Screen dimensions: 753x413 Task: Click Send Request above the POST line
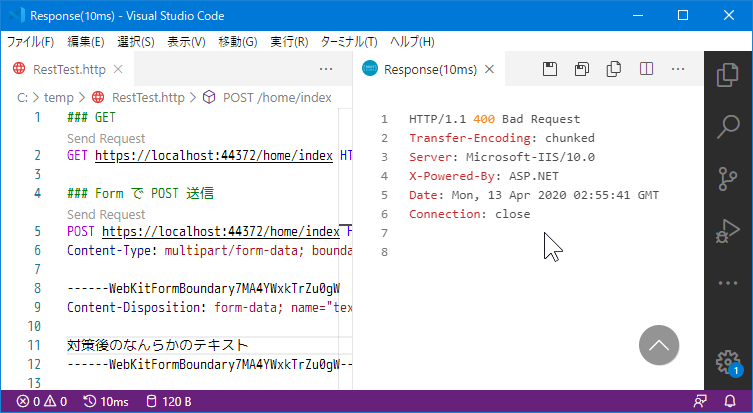click(106, 215)
